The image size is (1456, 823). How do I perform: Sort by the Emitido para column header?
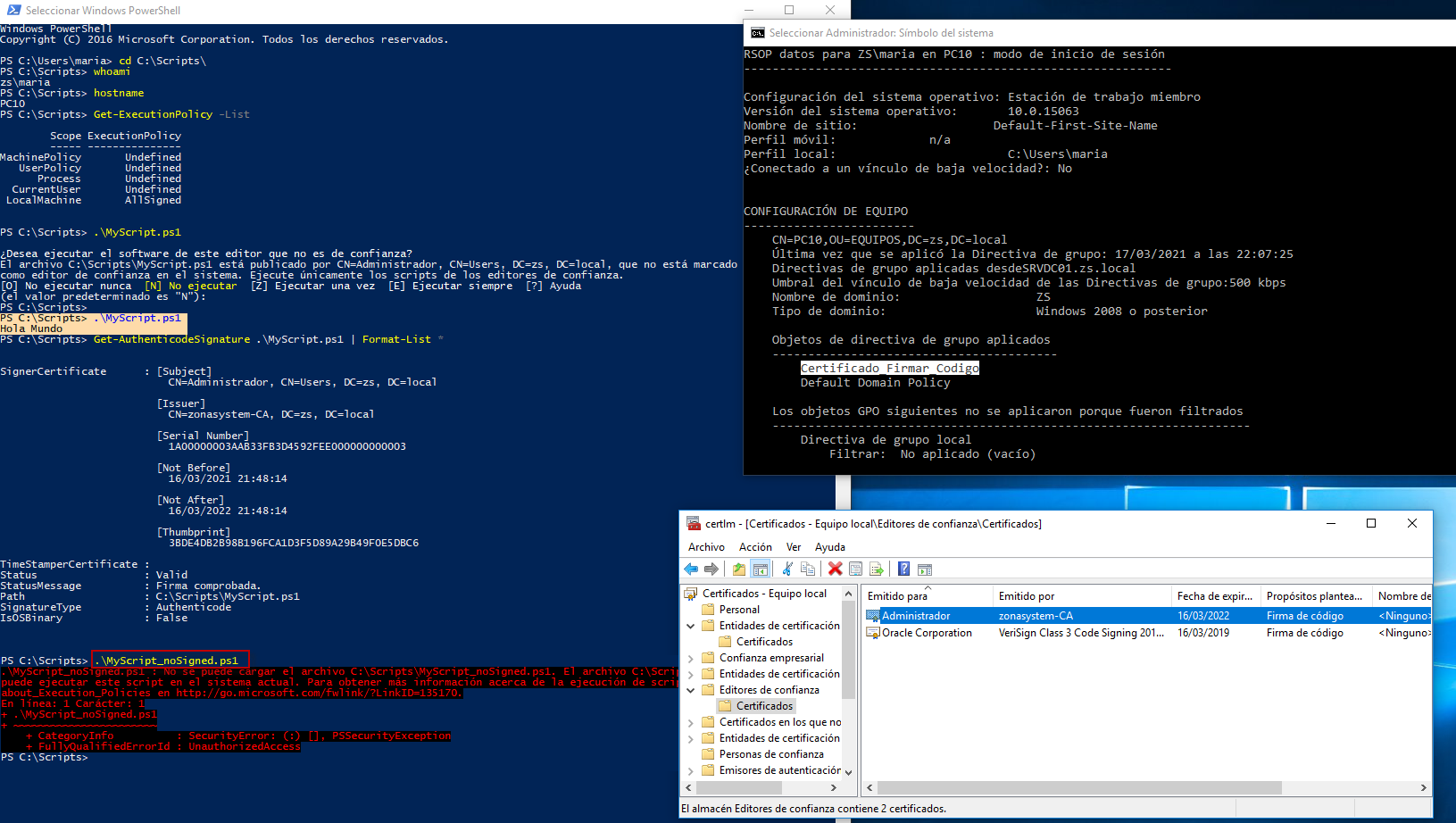point(928,595)
